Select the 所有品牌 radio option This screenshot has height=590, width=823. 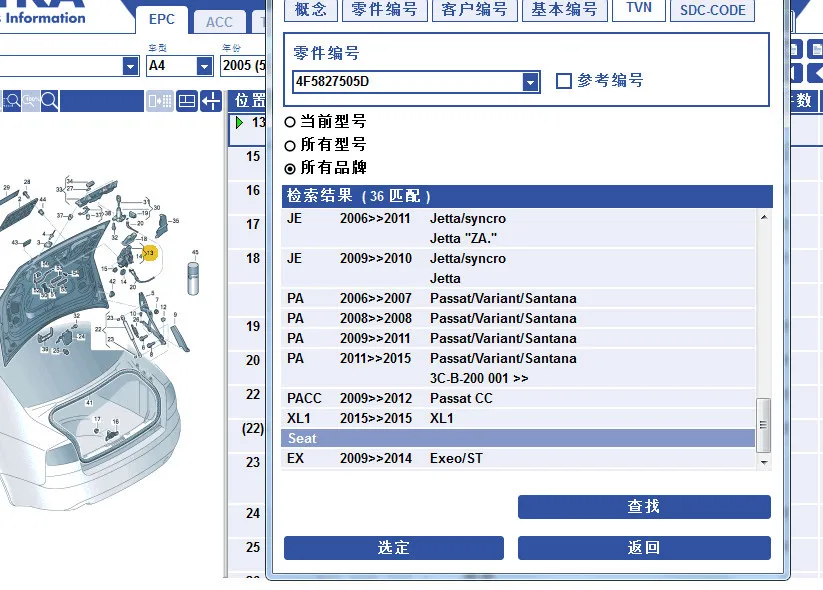tap(290, 168)
